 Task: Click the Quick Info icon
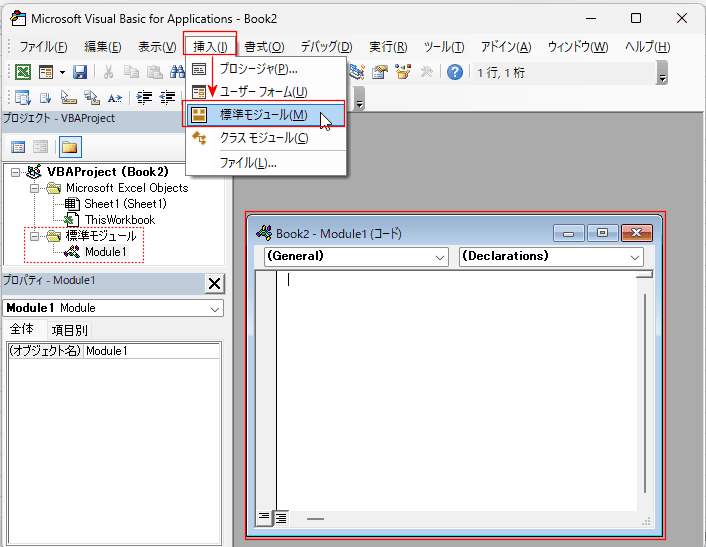point(68,97)
